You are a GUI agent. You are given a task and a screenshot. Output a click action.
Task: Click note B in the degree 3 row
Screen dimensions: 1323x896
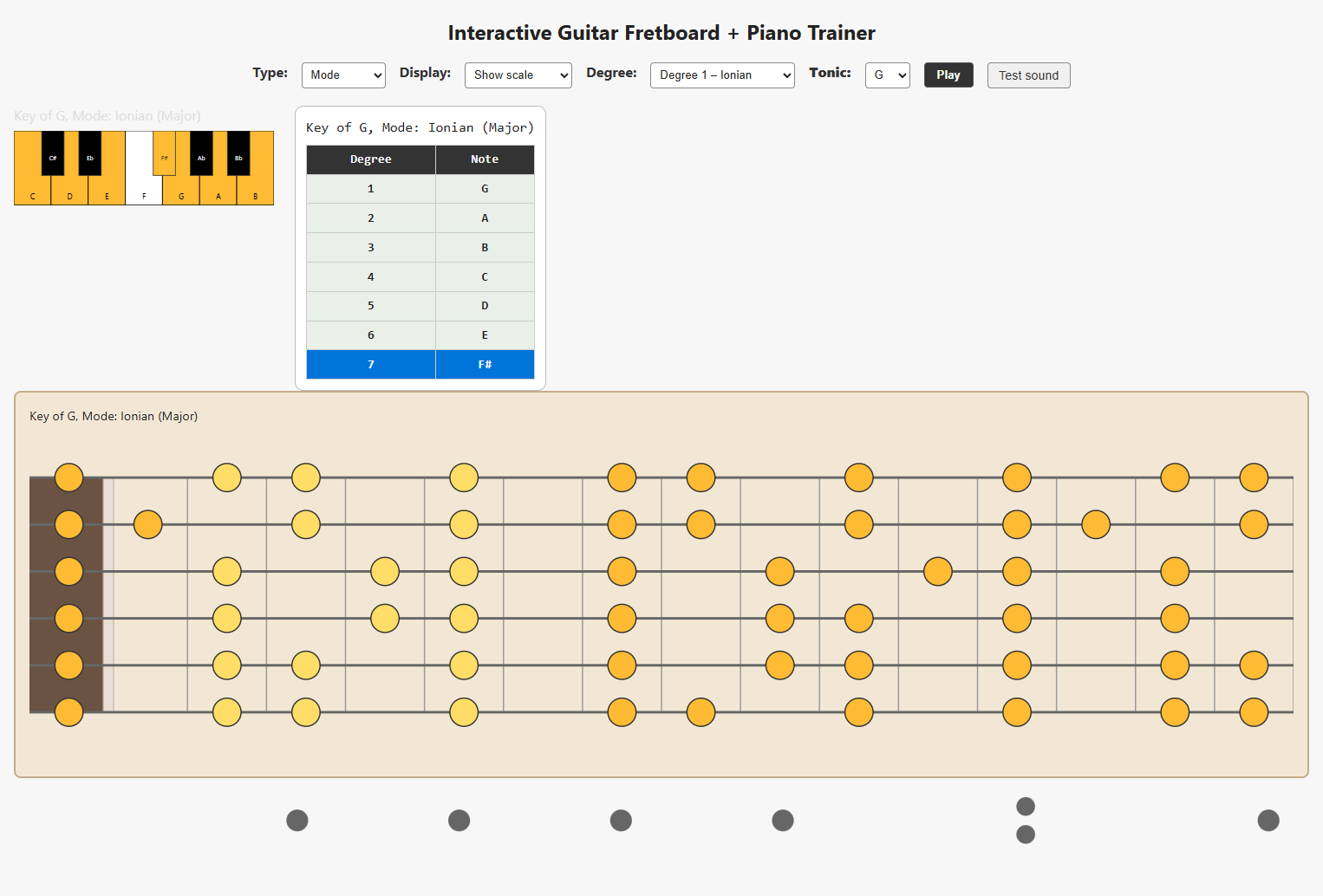point(485,248)
